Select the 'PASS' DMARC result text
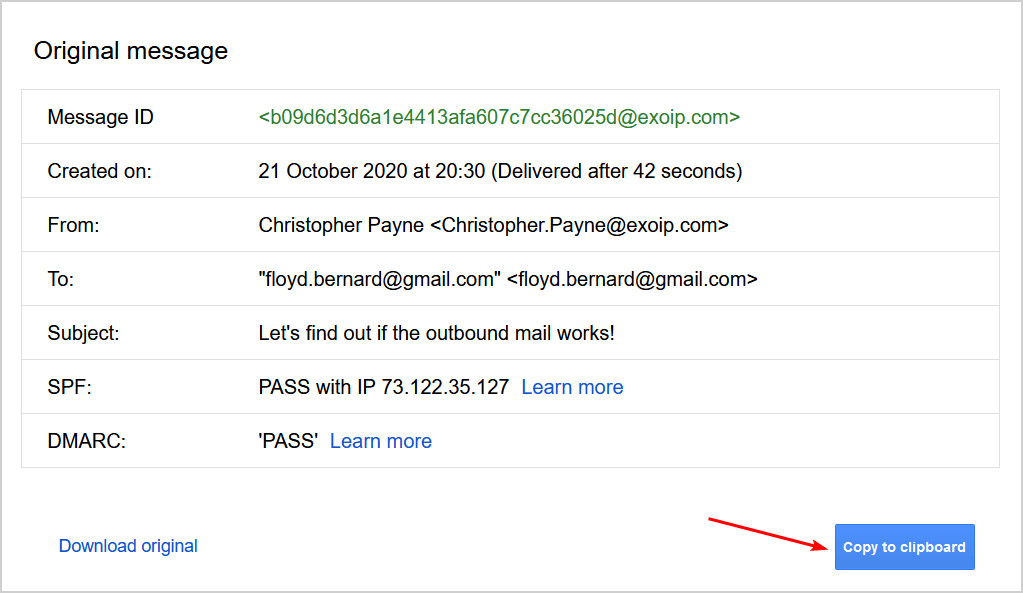1023x593 pixels. 288,441
